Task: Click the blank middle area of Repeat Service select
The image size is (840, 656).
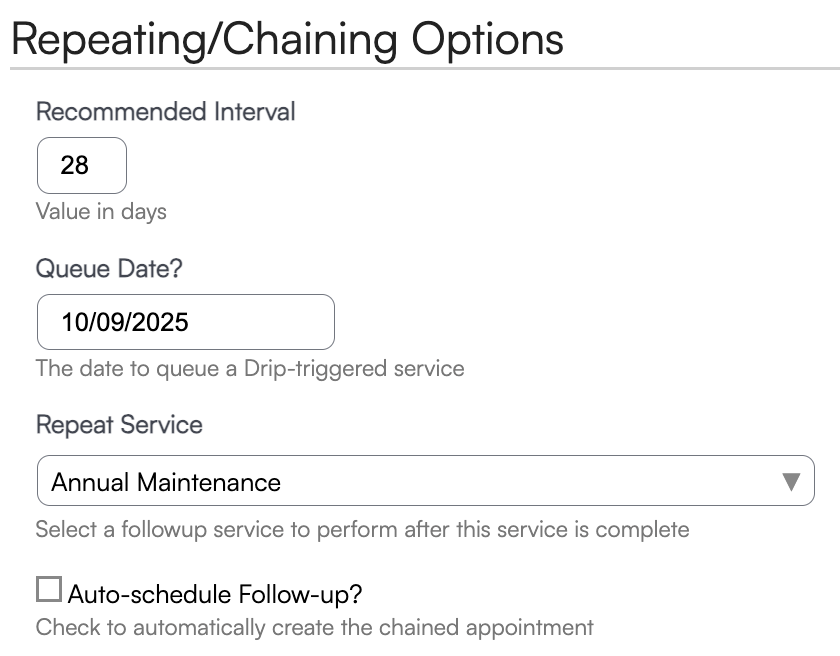Action: tap(520, 482)
